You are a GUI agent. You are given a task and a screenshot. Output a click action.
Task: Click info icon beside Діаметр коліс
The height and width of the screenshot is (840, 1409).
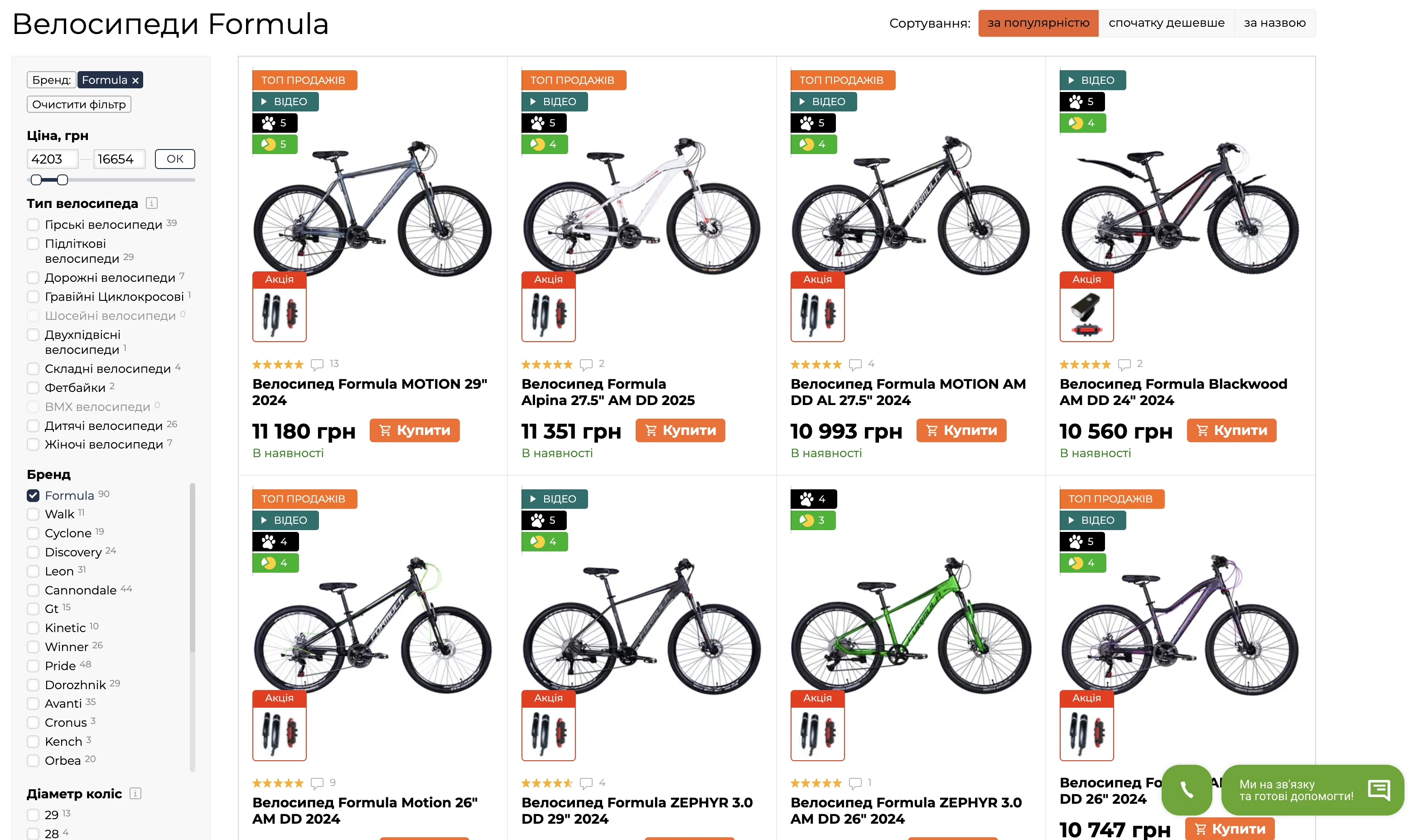pyautogui.click(x=135, y=793)
